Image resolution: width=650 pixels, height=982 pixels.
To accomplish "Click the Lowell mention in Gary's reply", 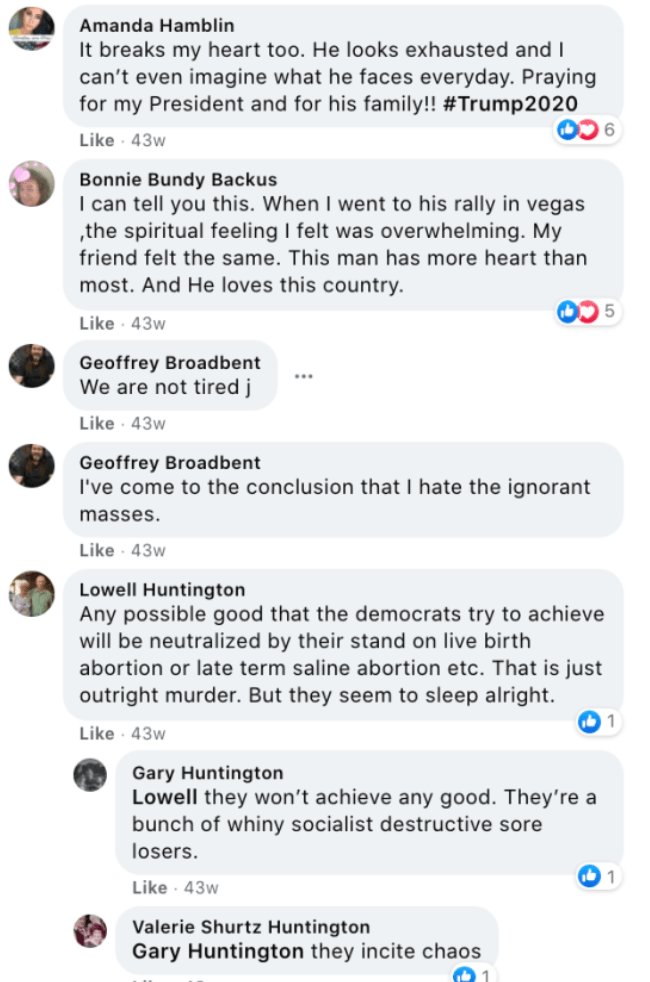I will (165, 797).
